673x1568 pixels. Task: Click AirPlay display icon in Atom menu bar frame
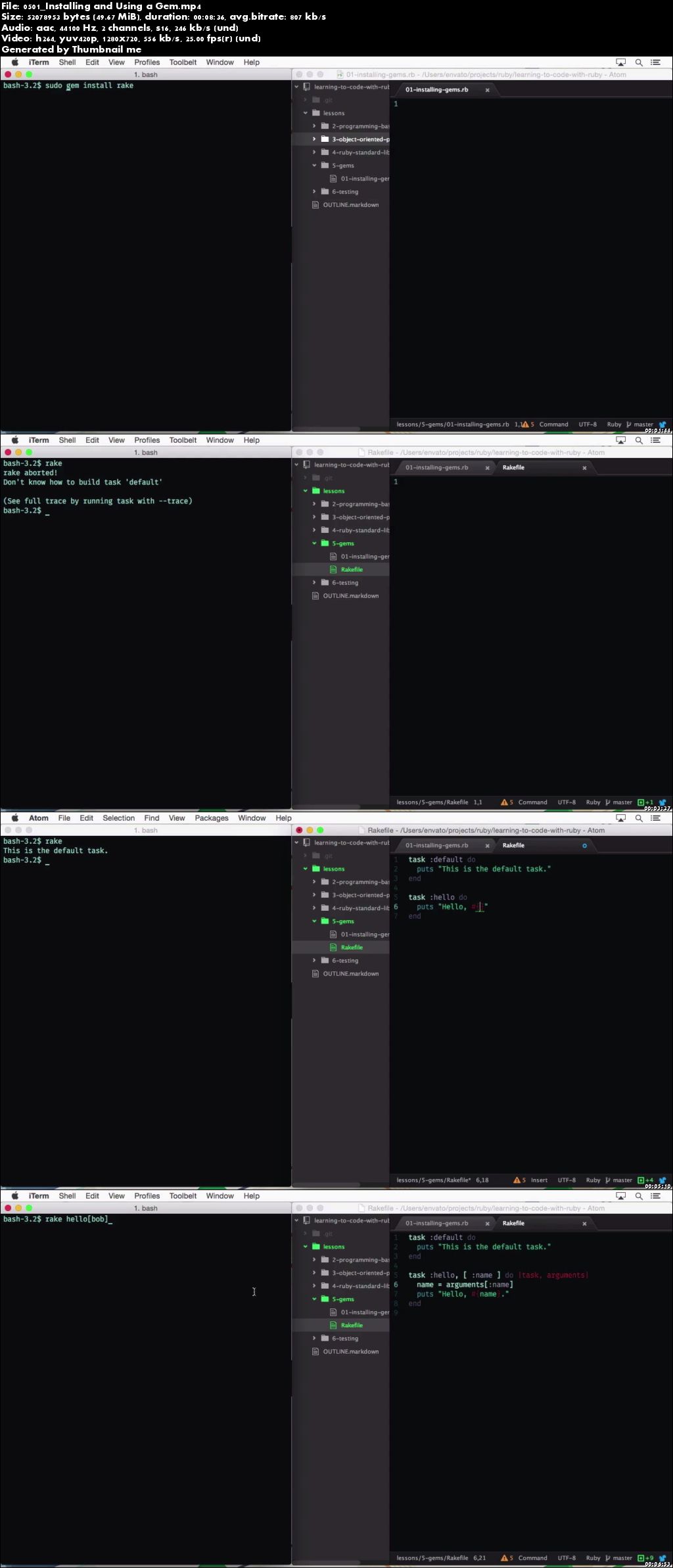tap(620, 818)
